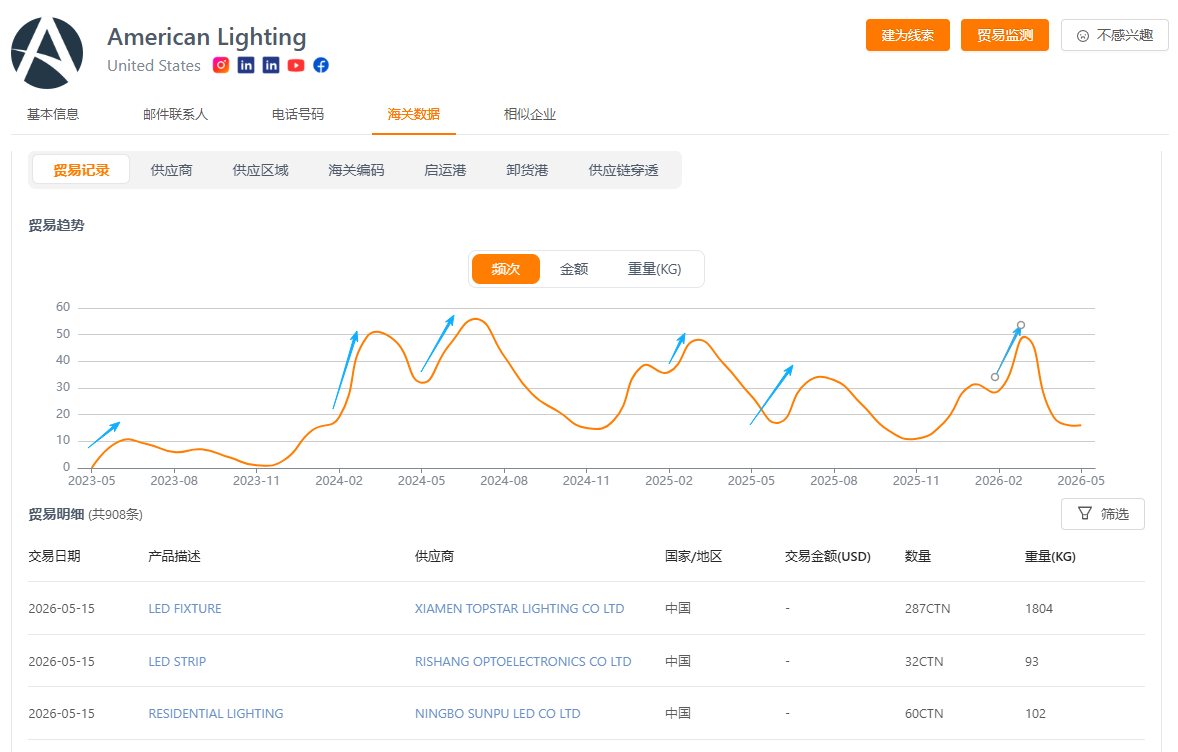Switch to the 电话号码 tab

(298, 114)
